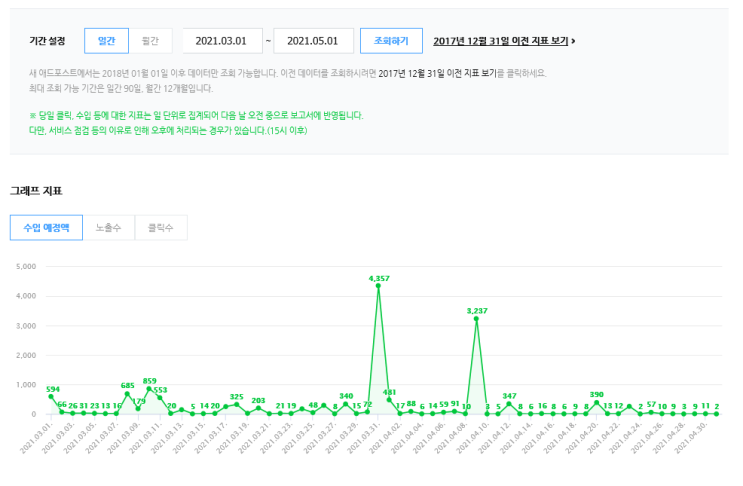Screen dimensions: 743x486
Task: Click the 347 data point
Action: (x=509, y=404)
